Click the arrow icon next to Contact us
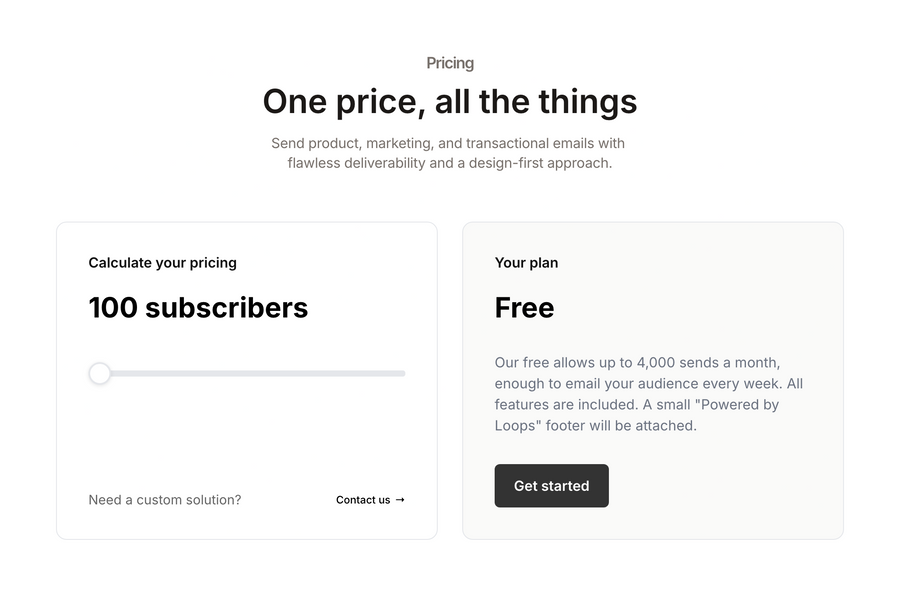This screenshot has width=900, height=596. (x=400, y=500)
